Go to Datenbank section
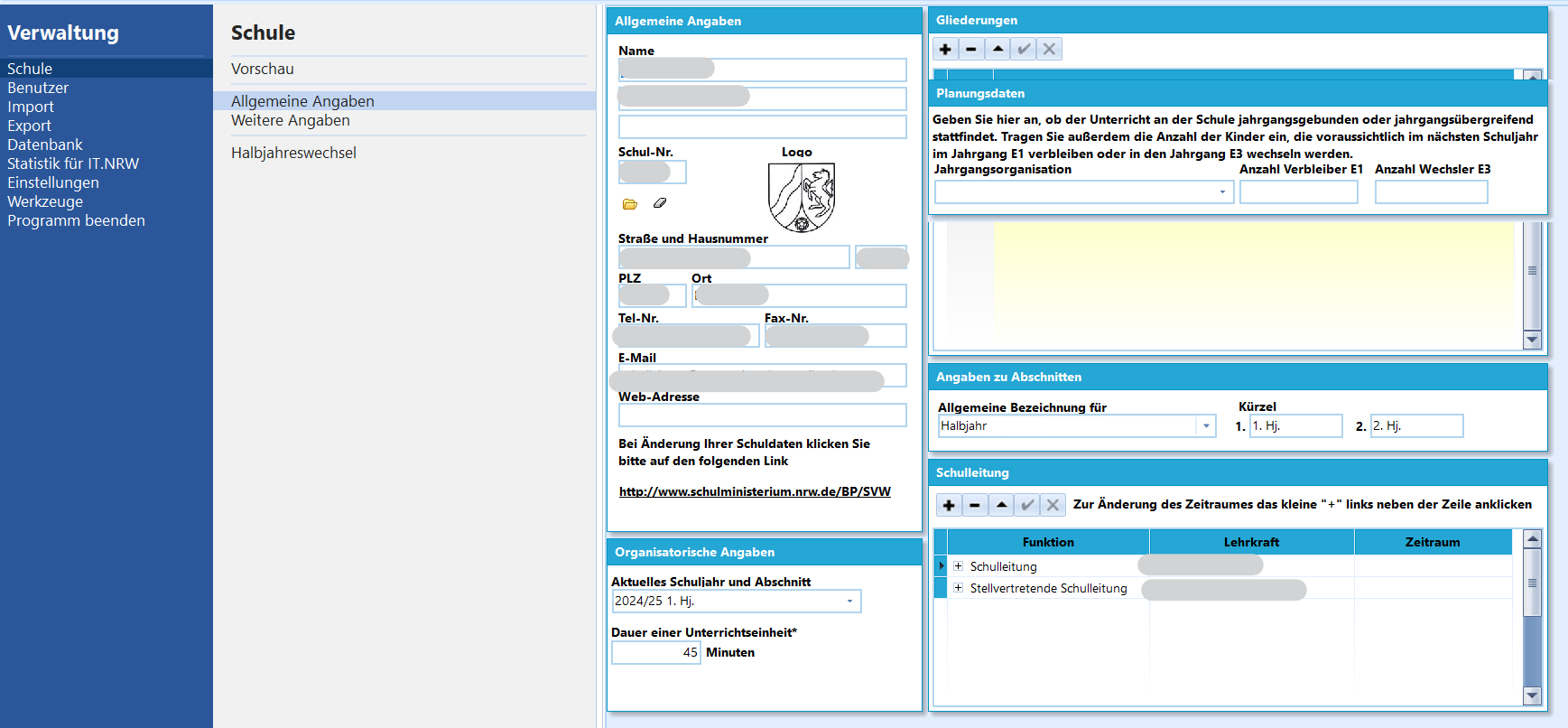Screen dimensions: 1568x728 tap(45, 145)
